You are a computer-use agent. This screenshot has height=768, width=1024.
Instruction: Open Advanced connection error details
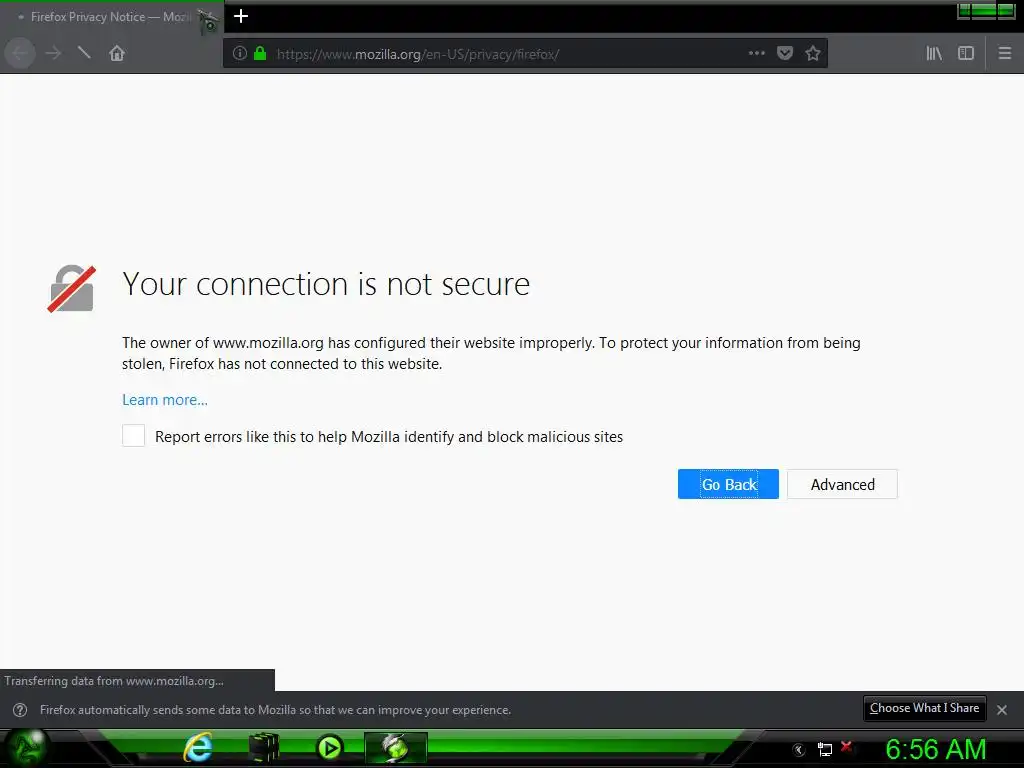(842, 484)
